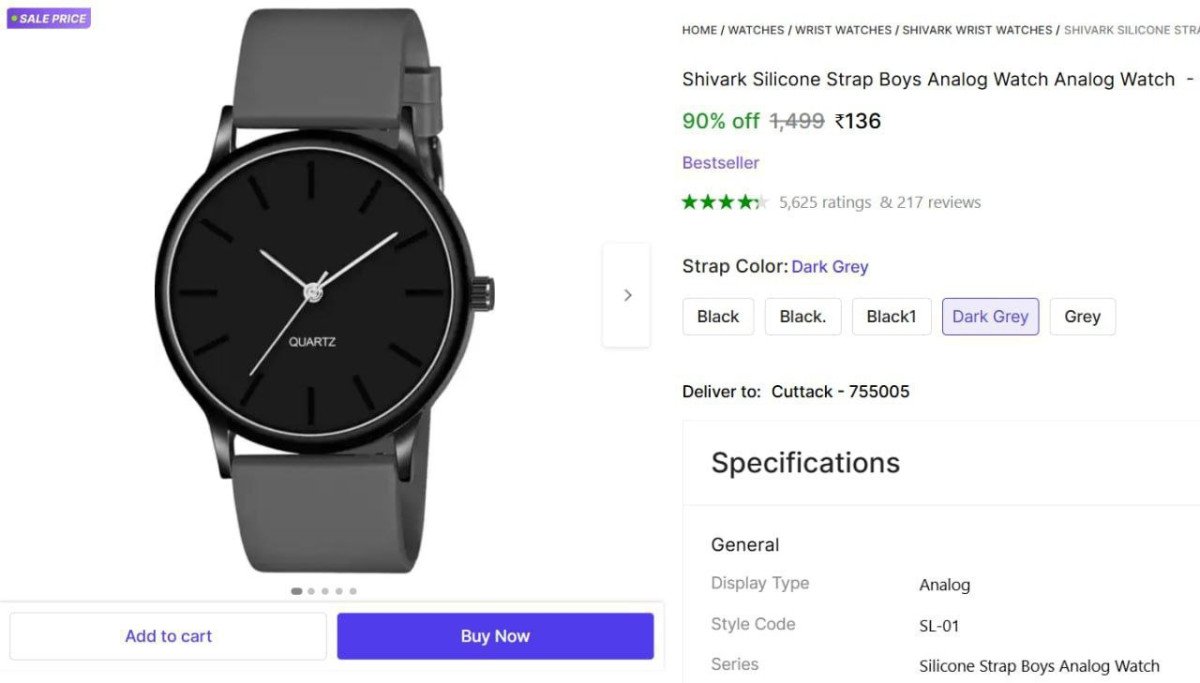Open Wrist Watches breadcrumb
The width and height of the screenshot is (1200, 683).
click(x=843, y=30)
